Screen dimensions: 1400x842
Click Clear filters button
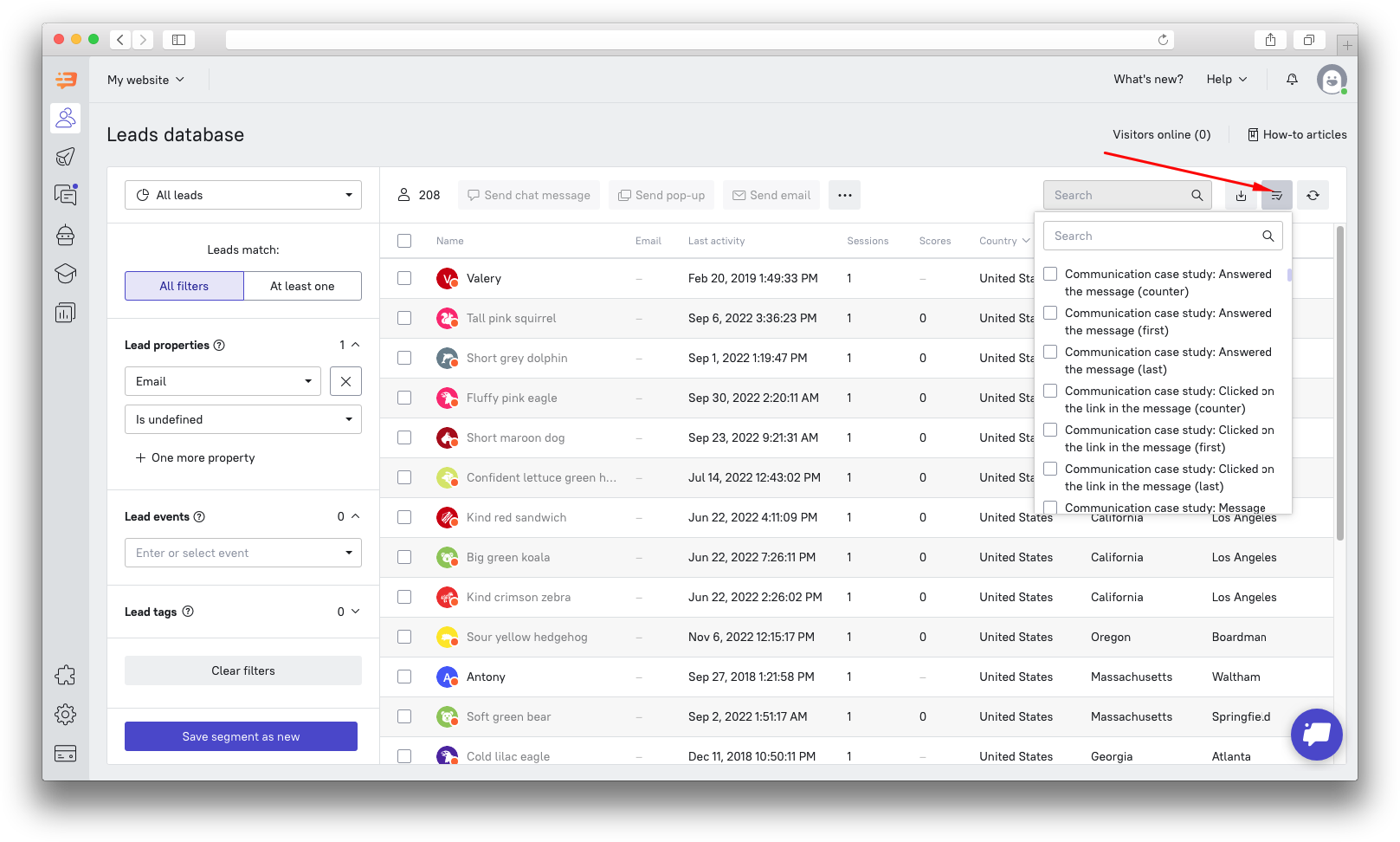[x=243, y=670]
